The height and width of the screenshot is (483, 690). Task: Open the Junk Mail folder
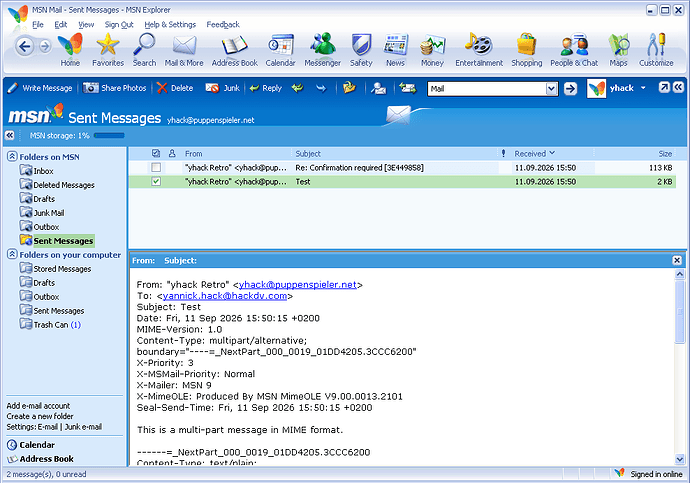(x=43, y=212)
